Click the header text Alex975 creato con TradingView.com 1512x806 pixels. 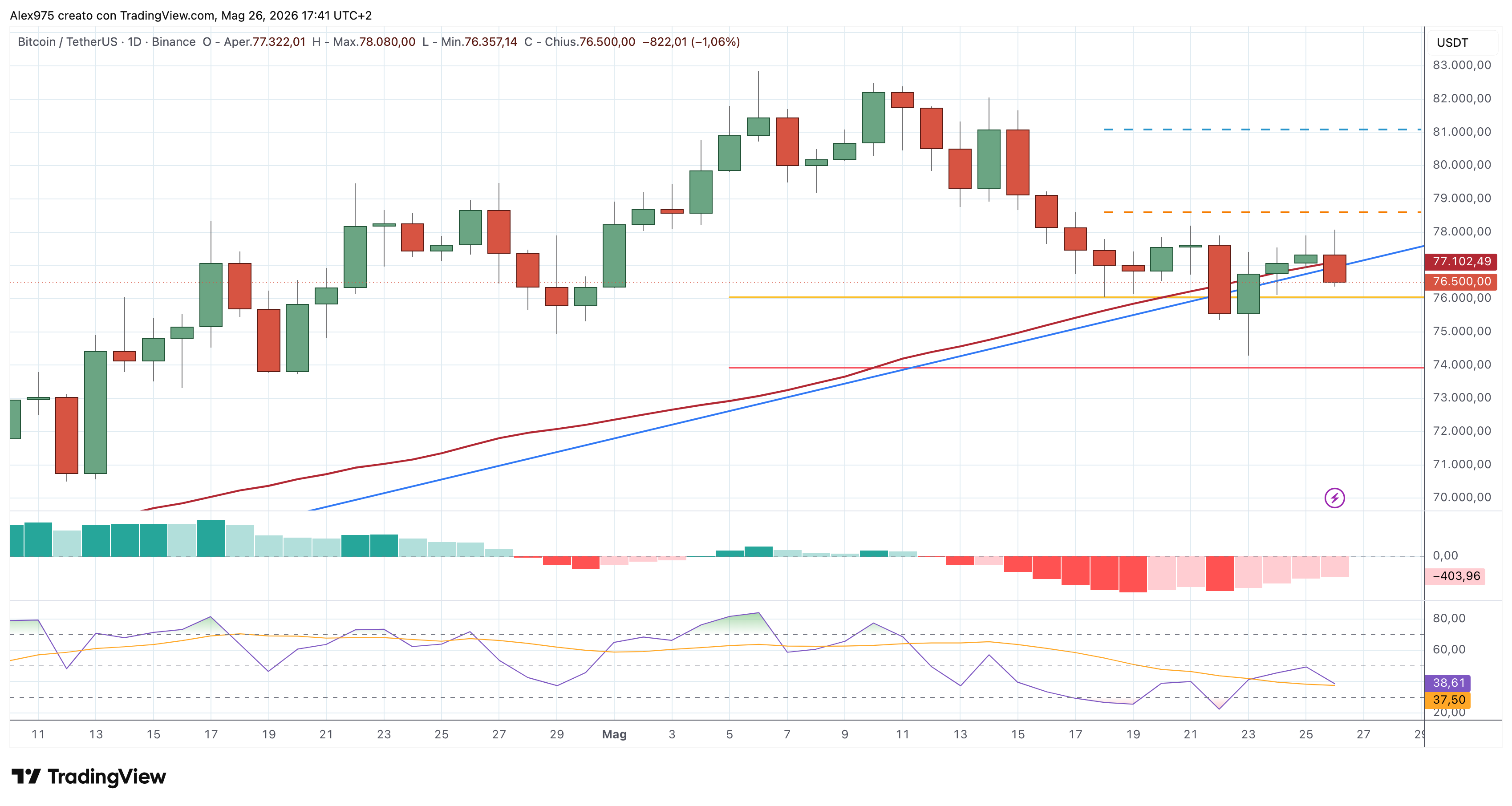pyautogui.click(x=112, y=15)
